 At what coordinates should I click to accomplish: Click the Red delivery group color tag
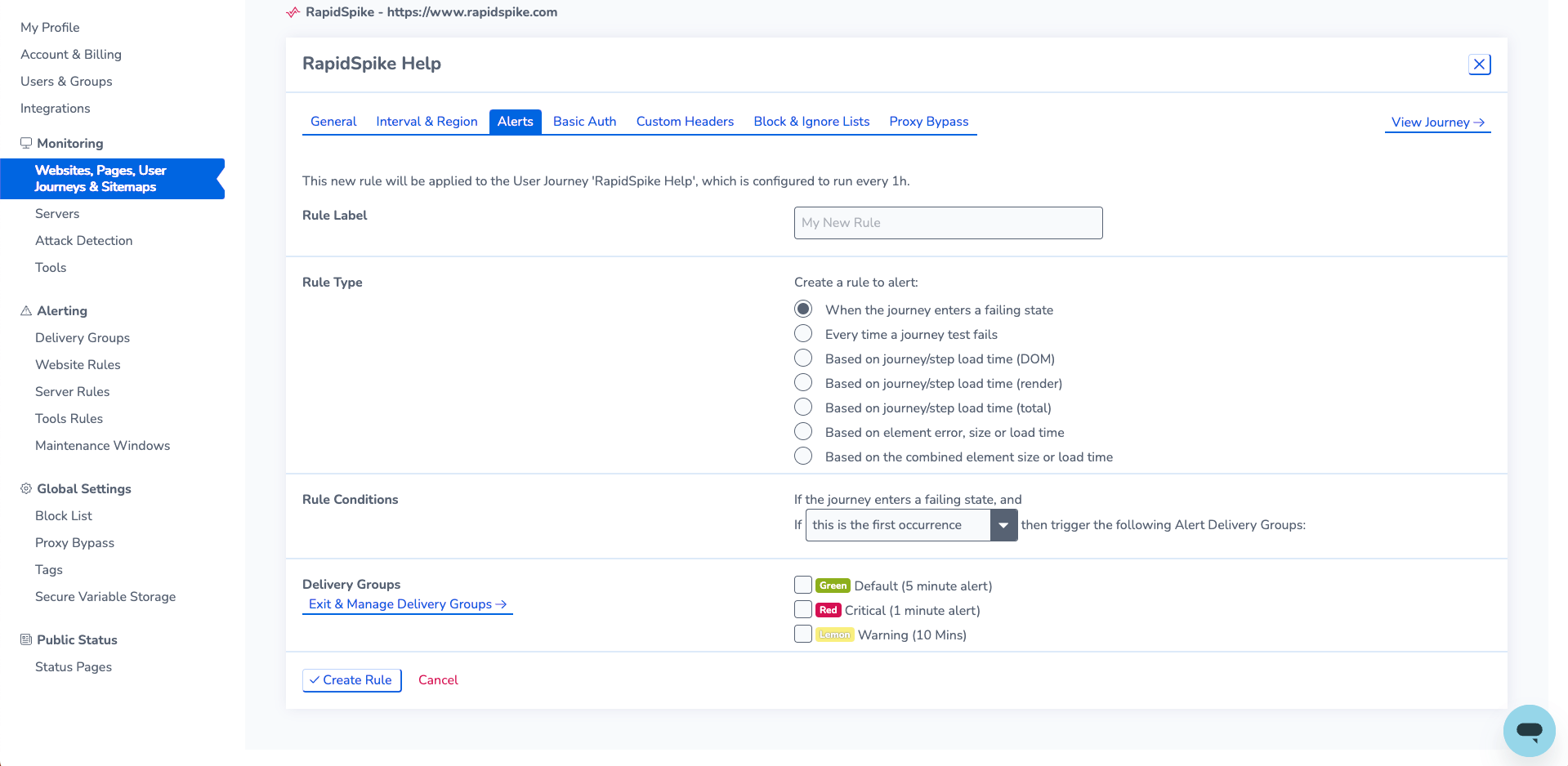828,610
